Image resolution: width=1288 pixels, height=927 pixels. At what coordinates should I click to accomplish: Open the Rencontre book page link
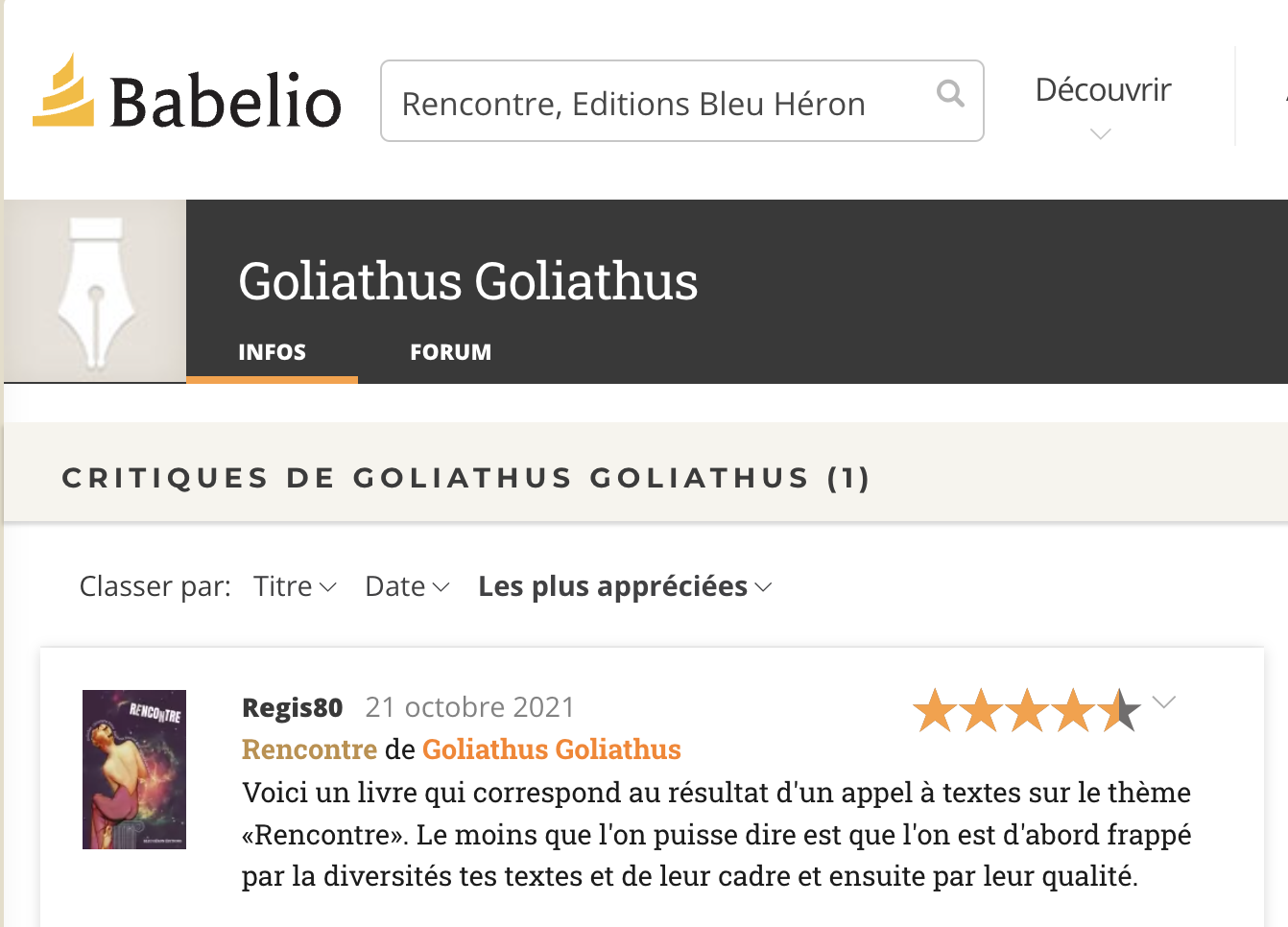click(x=309, y=749)
